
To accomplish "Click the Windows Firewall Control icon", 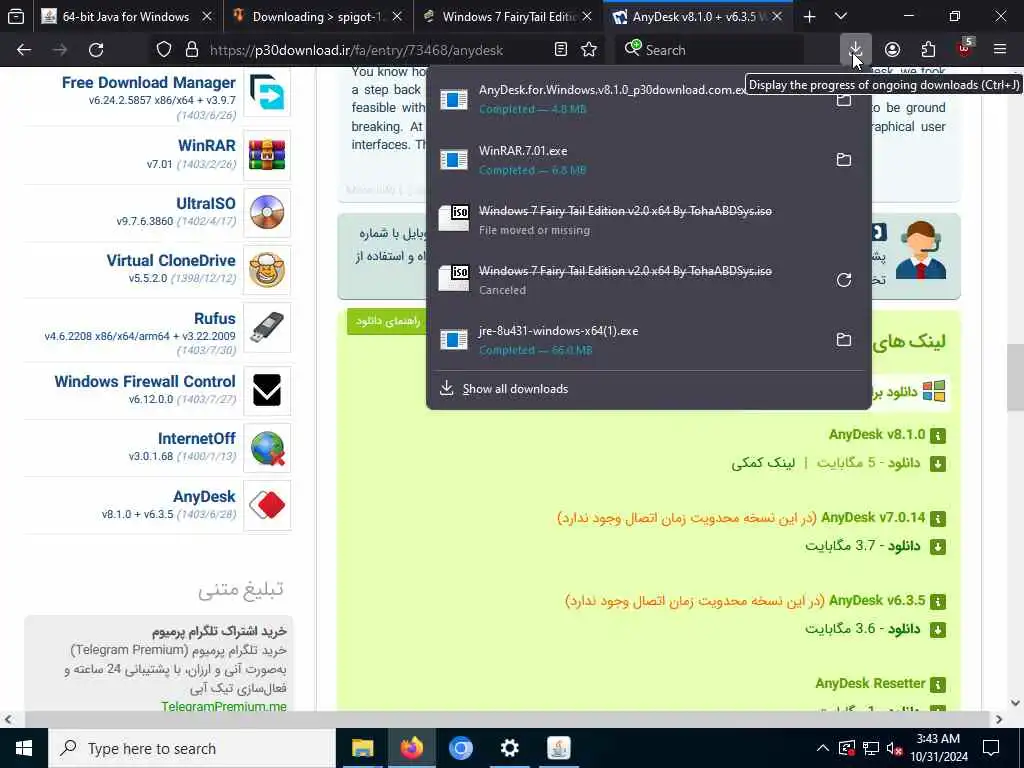I will tap(267, 391).
